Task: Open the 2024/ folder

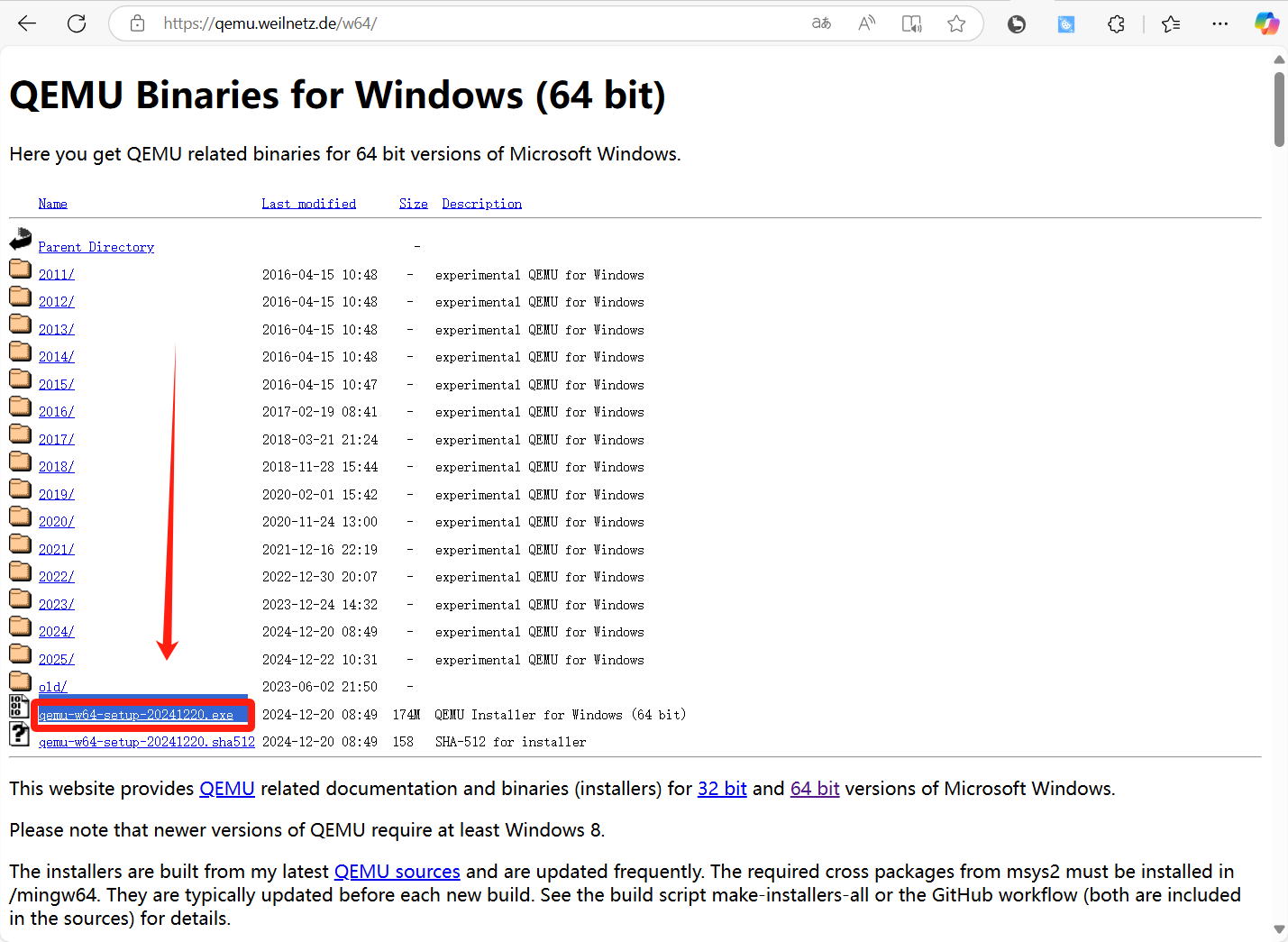Action: click(x=56, y=632)
